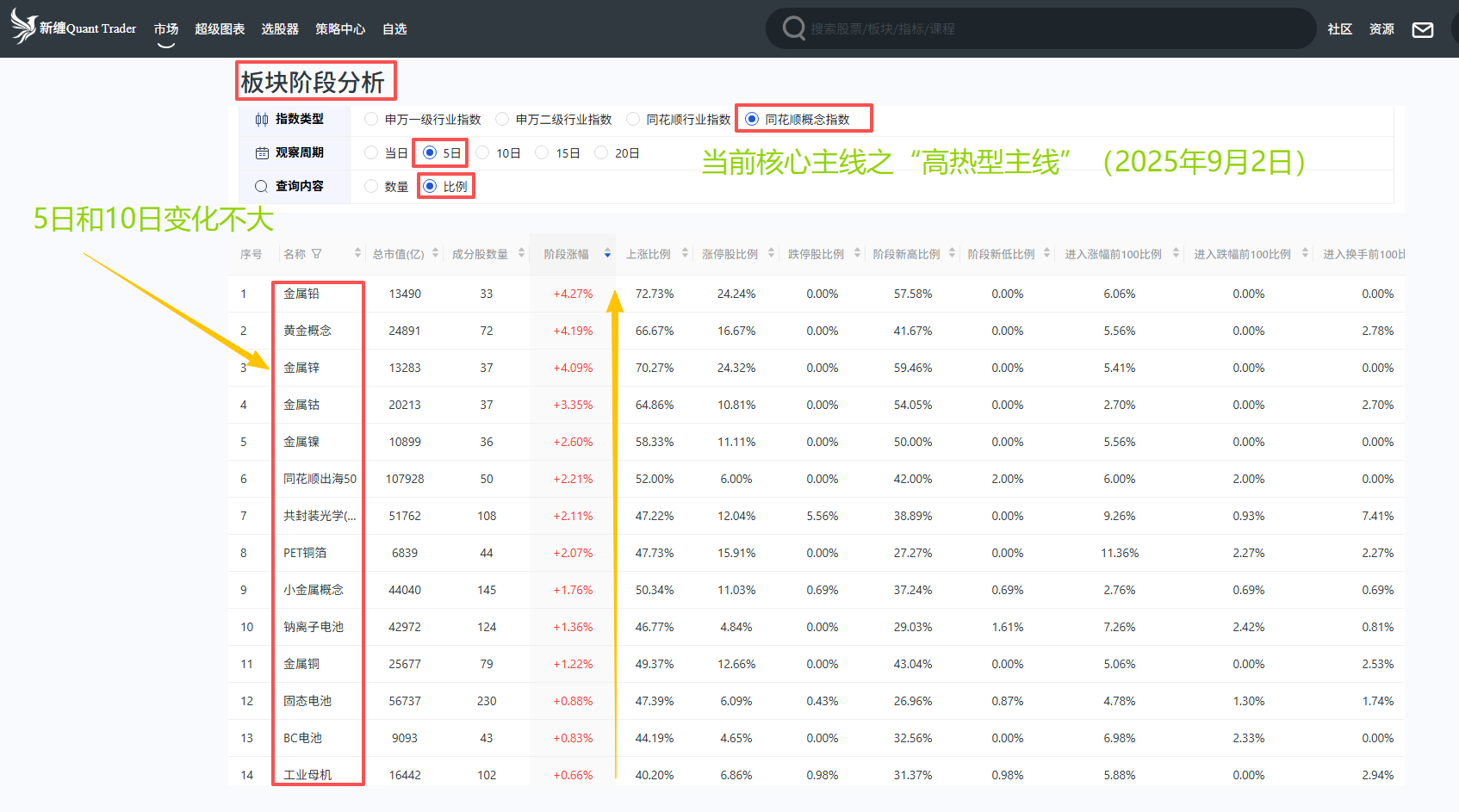This screenshot has width=1459, height=812.
Task: Open the 超级图表 menu
Action: click(x=220, y=29)
